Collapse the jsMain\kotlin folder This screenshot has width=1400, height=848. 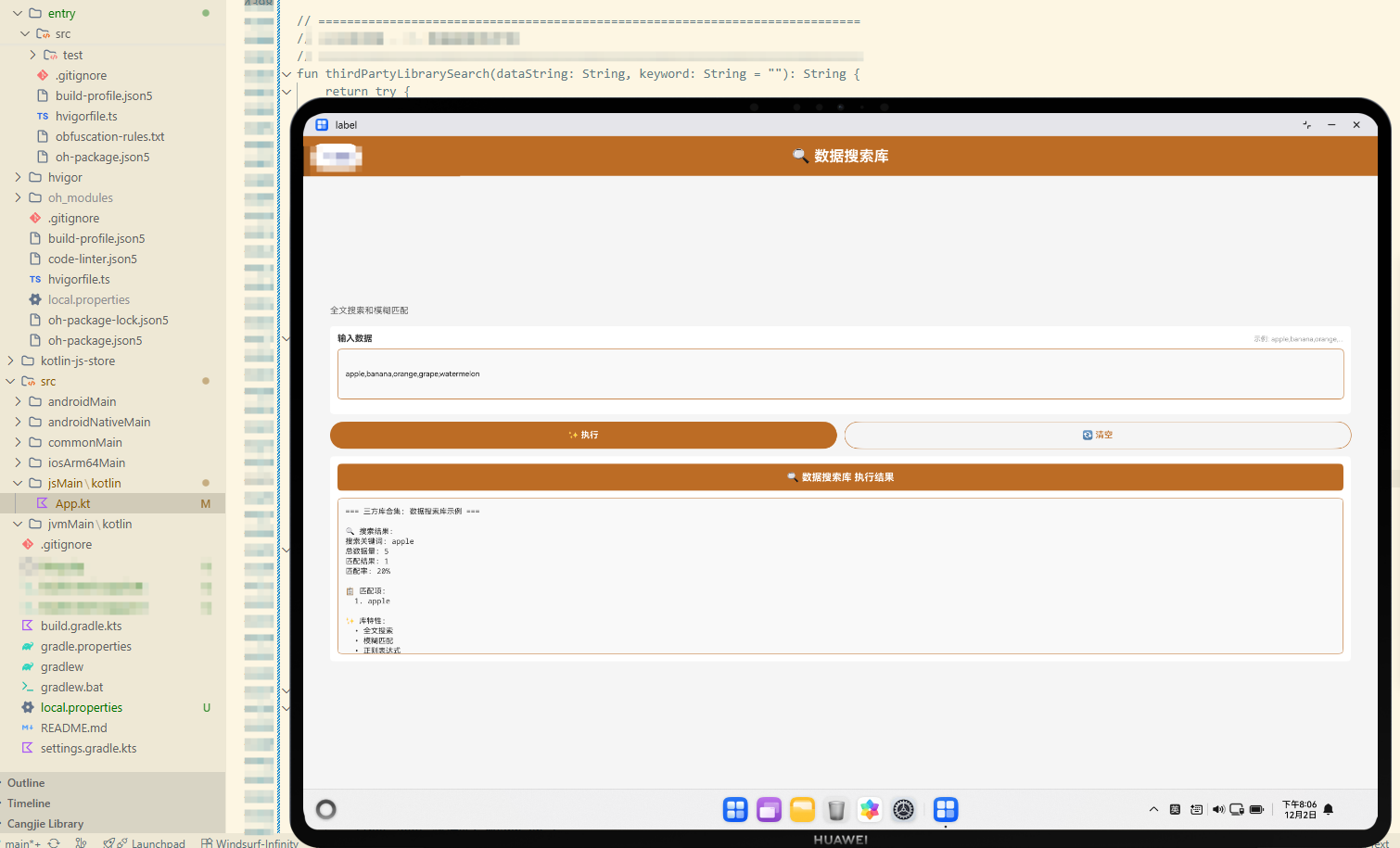[x=18, y=483]
